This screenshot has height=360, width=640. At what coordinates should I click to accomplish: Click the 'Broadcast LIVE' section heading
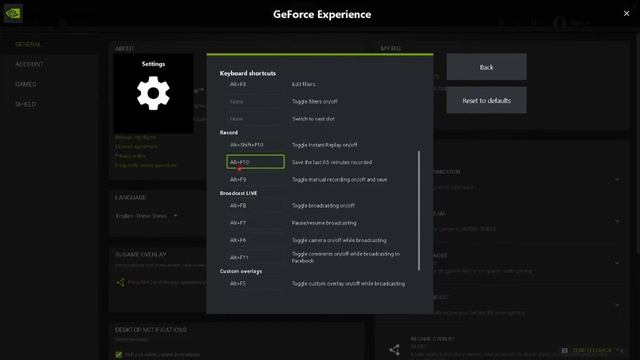[x=238, y=193]
